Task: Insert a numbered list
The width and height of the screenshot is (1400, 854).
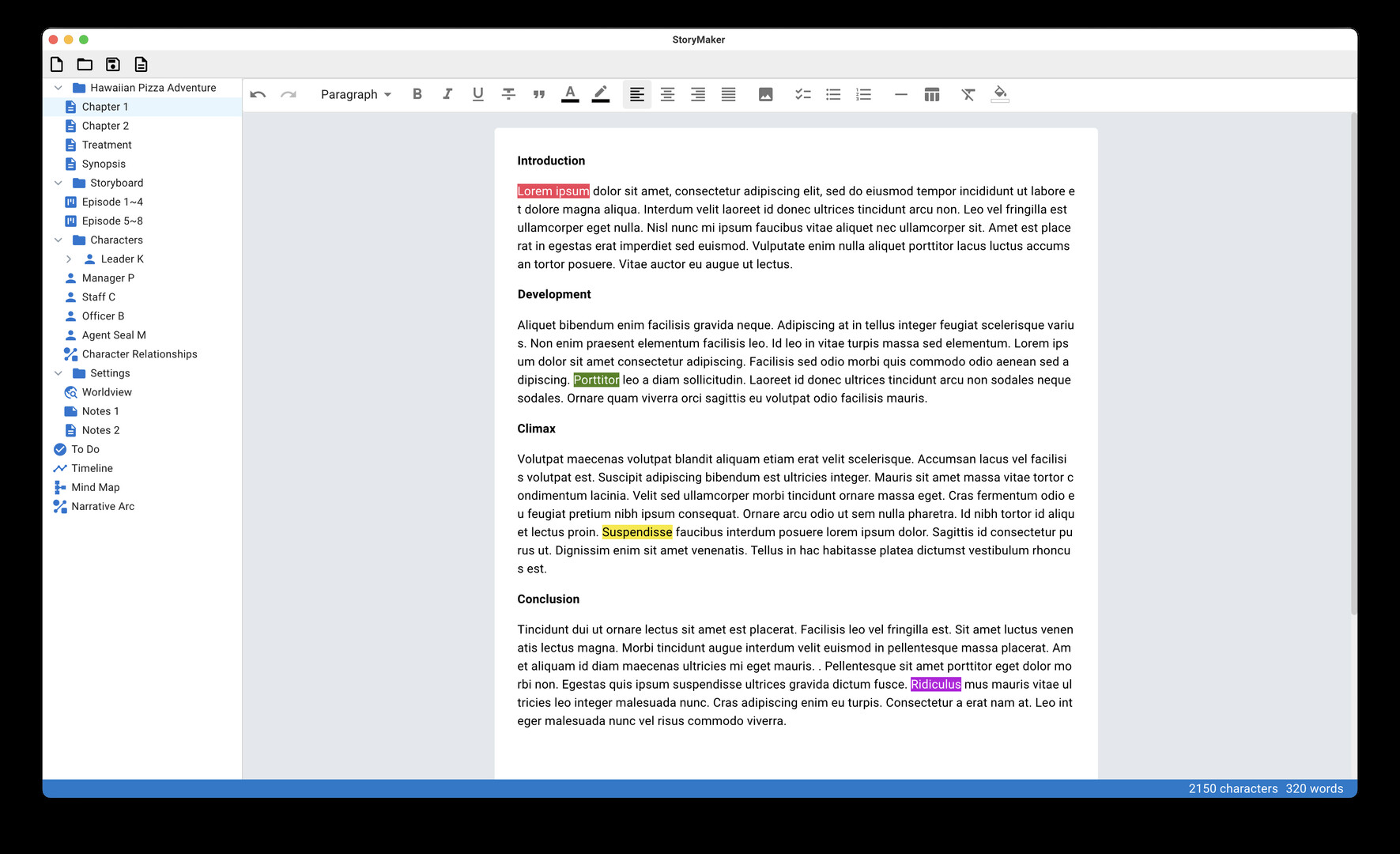Action: 864,94
